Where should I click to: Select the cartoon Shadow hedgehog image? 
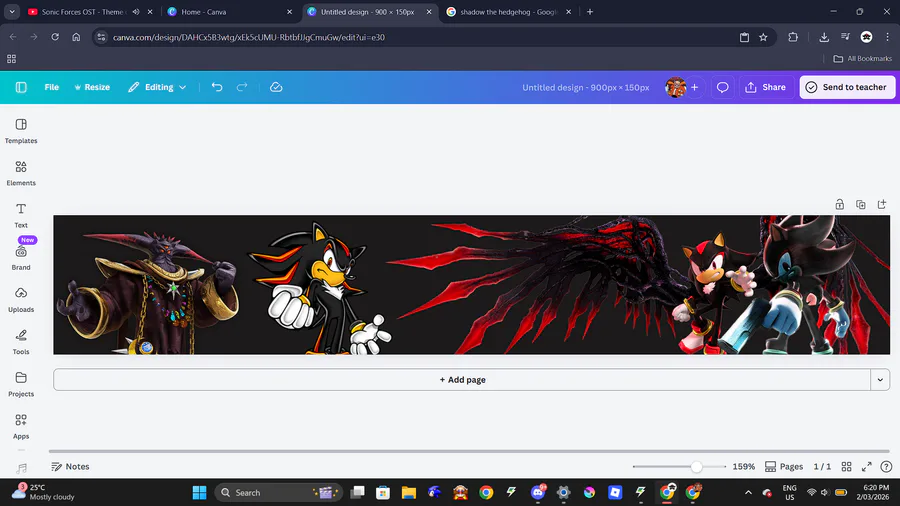[x=320, y=288]
